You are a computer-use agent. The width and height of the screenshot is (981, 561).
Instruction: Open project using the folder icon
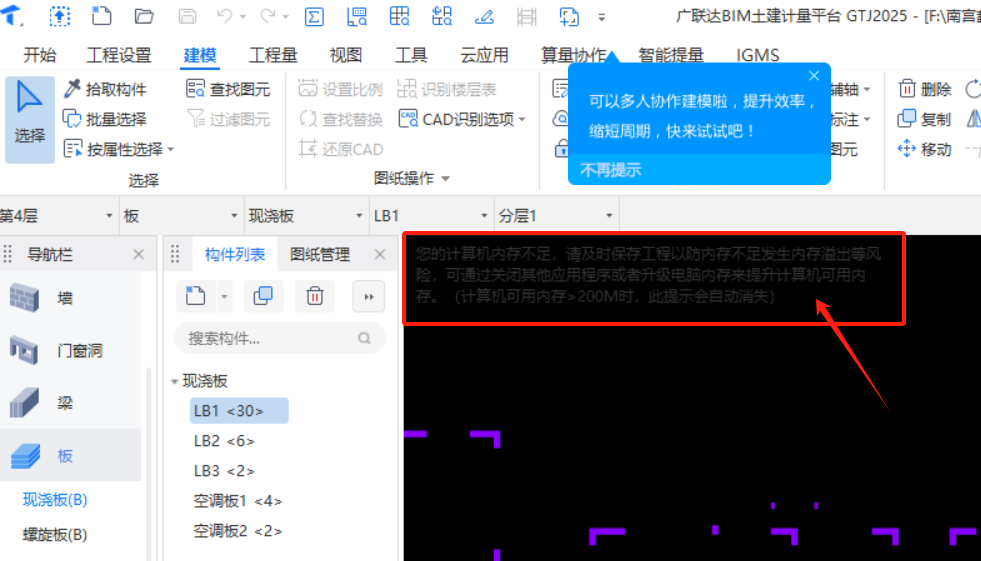[144, 16]
